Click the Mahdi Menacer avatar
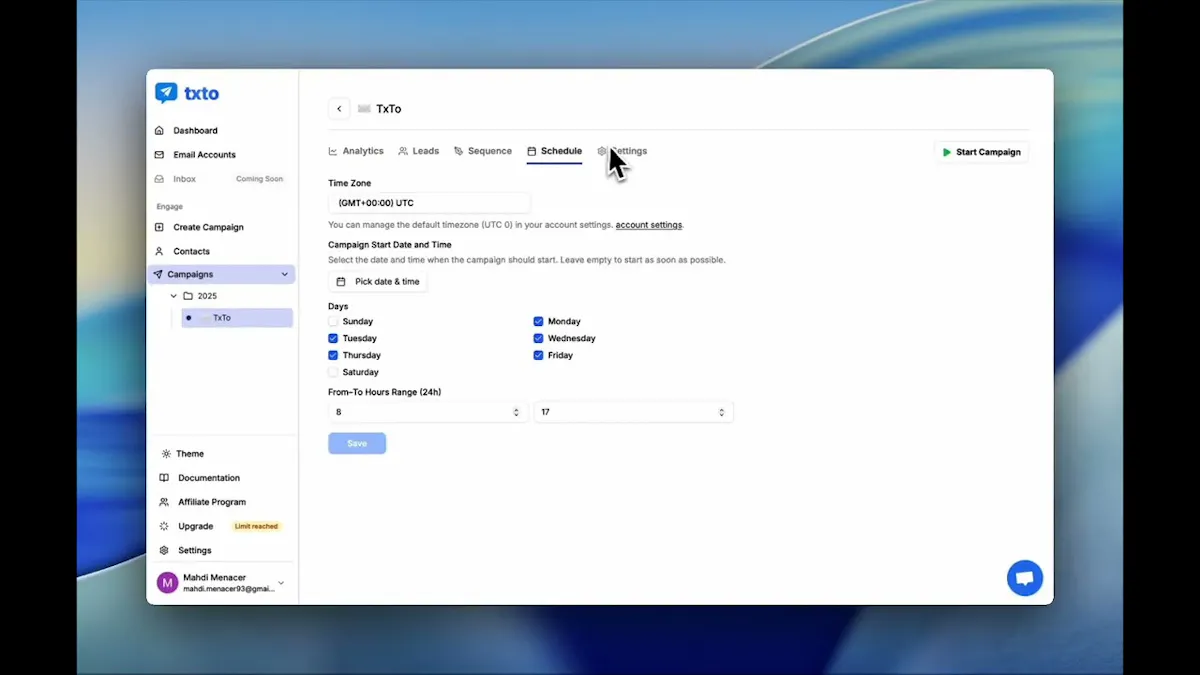This screenshot has height=675, width=1200. coord(168,583)
